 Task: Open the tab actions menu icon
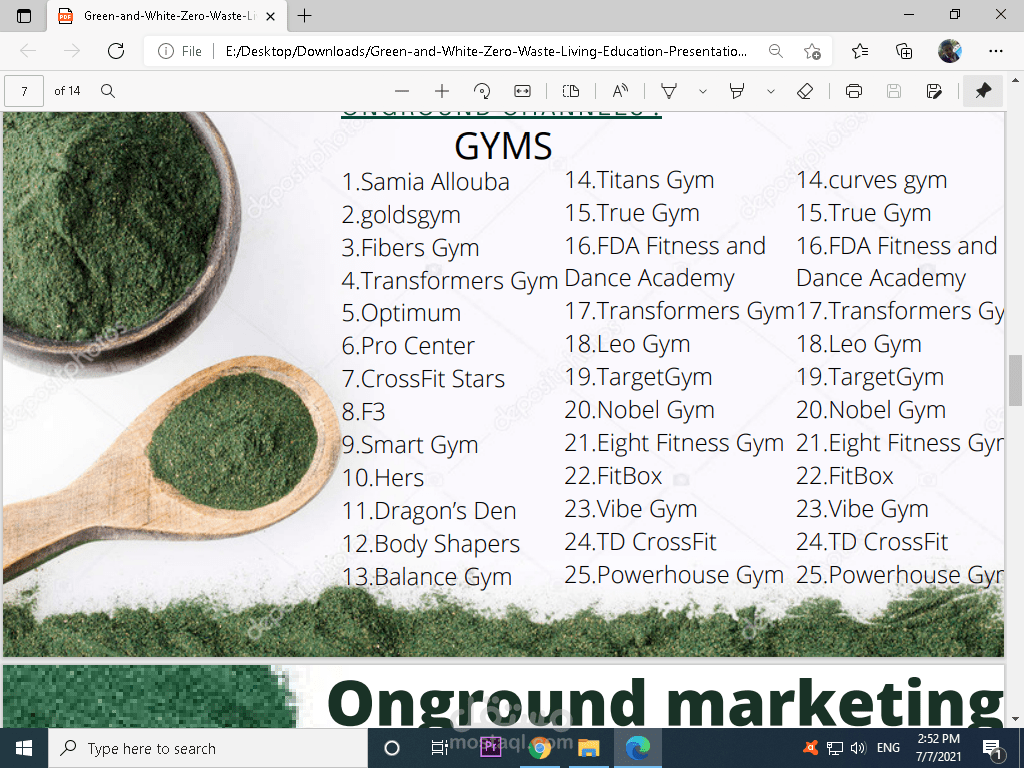tap(24, 16)
